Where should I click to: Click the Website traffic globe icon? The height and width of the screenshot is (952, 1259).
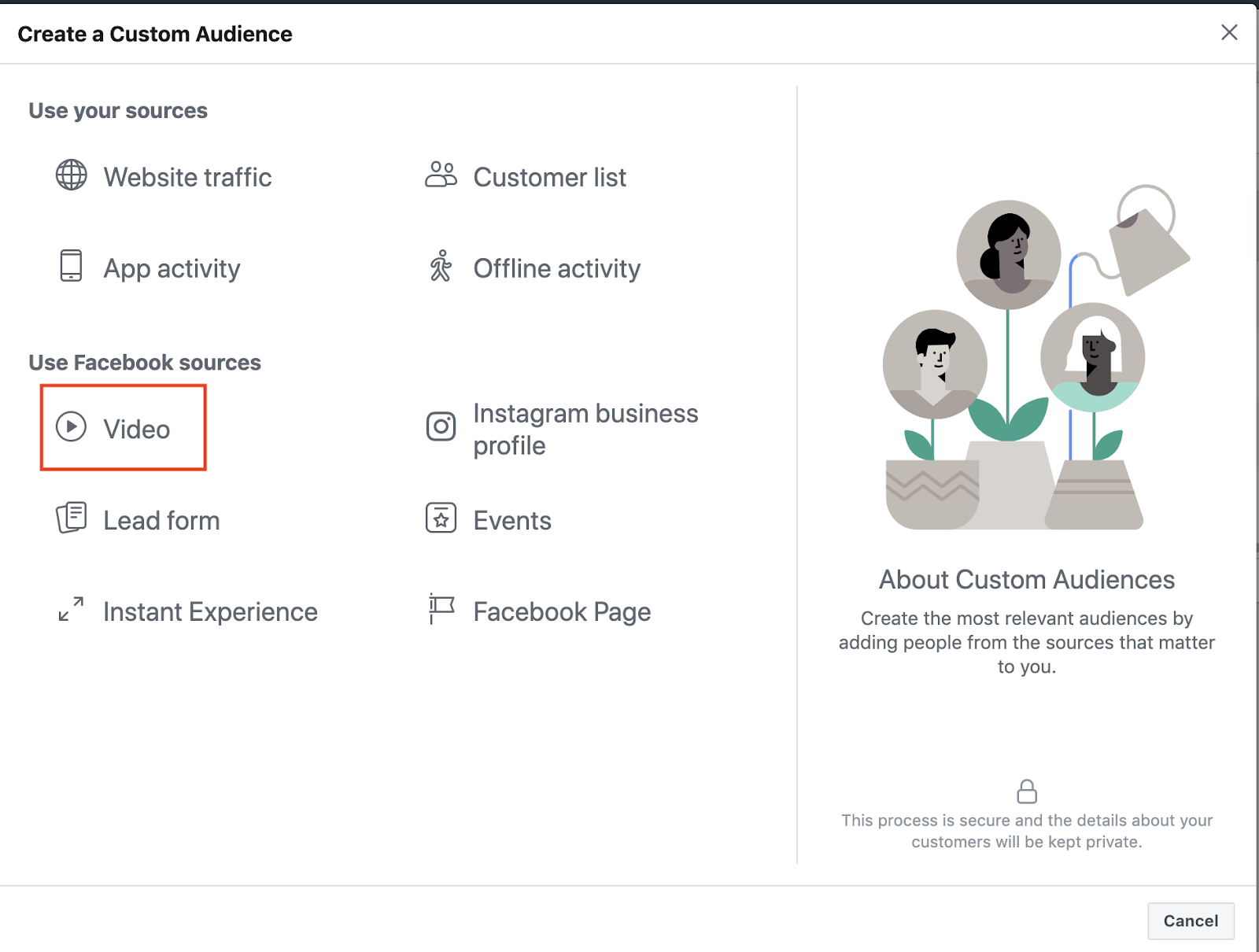pos(71,175)
